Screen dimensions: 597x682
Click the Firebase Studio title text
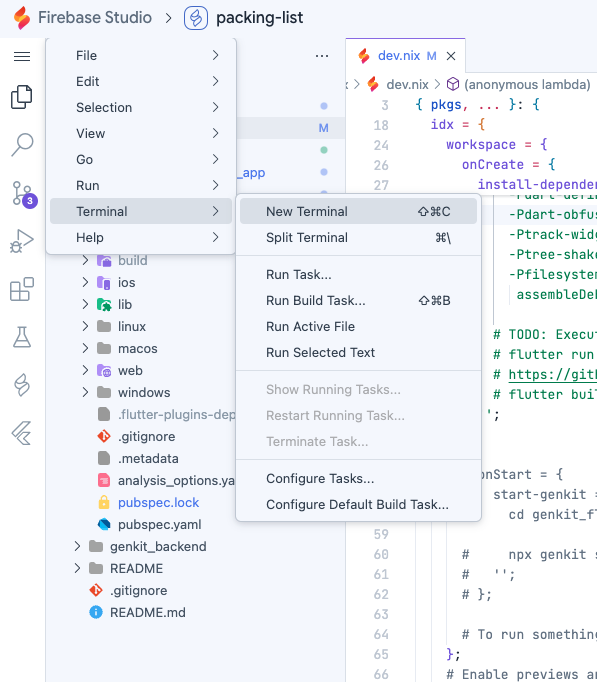tap(95, 18)
